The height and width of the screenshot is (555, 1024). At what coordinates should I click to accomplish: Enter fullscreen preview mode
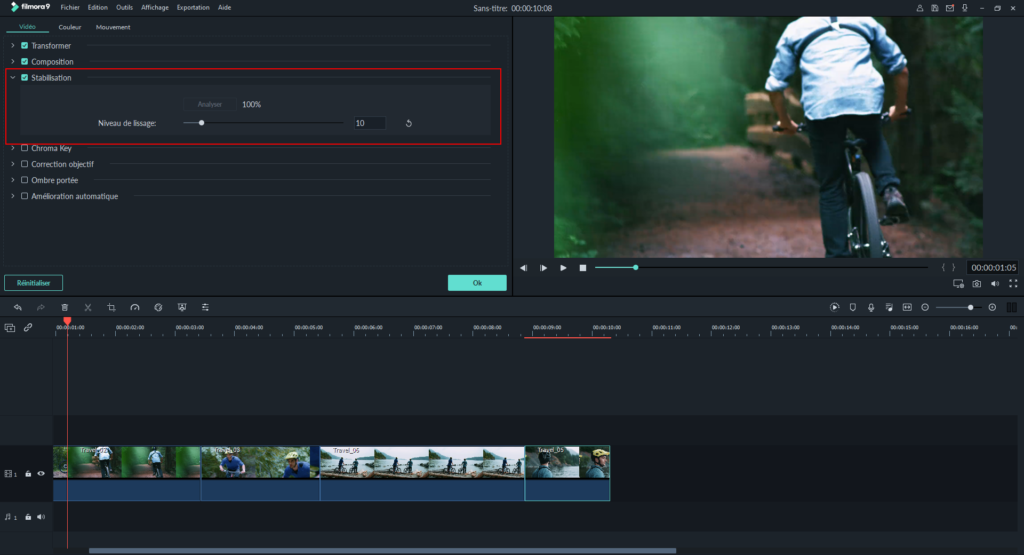(x=1013, y=284)
